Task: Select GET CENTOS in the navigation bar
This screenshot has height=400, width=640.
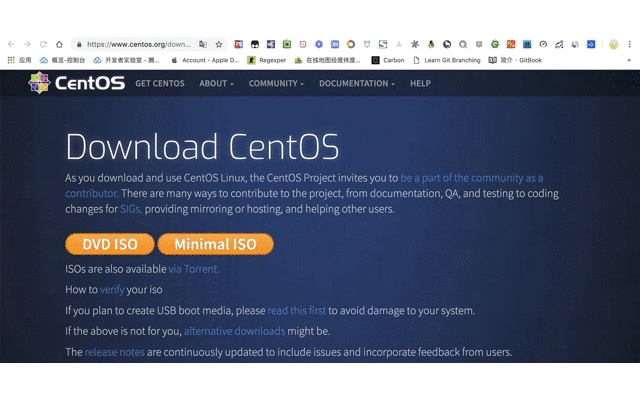Action: [160, 83]
